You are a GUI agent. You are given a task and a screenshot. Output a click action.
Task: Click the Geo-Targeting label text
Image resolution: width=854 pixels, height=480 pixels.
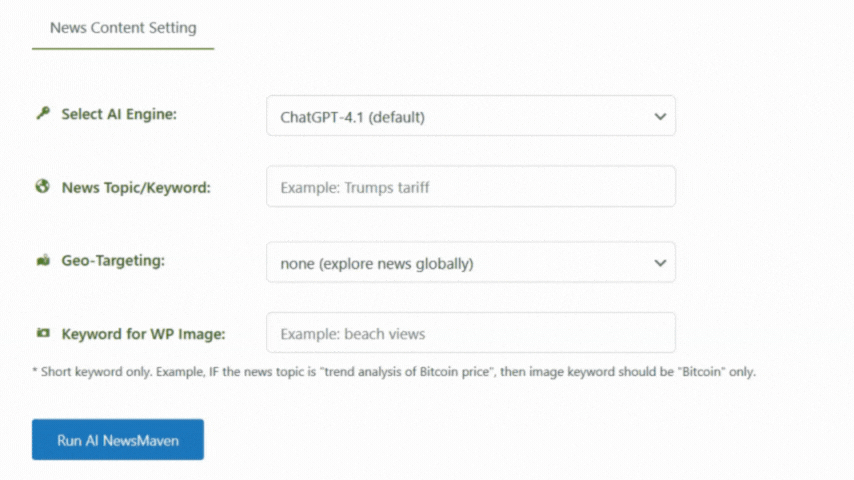pos(113,260)
